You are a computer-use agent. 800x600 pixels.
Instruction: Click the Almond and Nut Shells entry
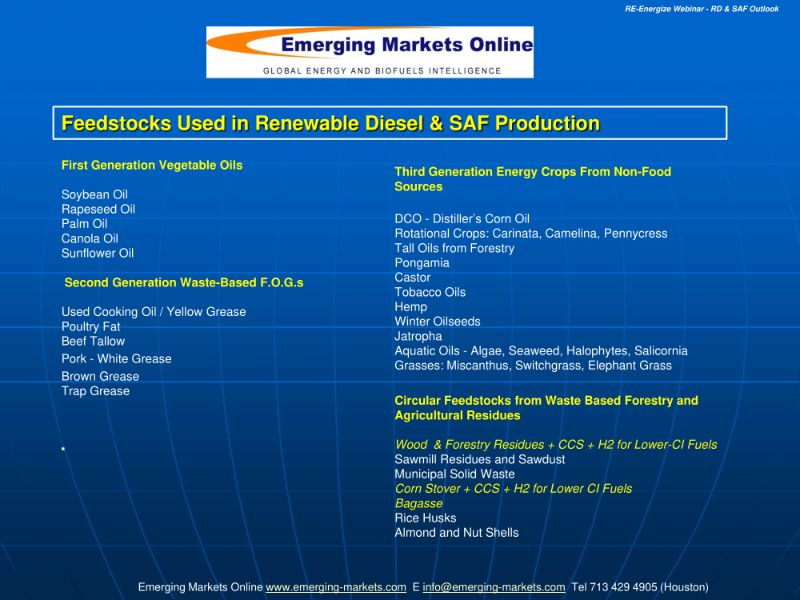[456, 533]
